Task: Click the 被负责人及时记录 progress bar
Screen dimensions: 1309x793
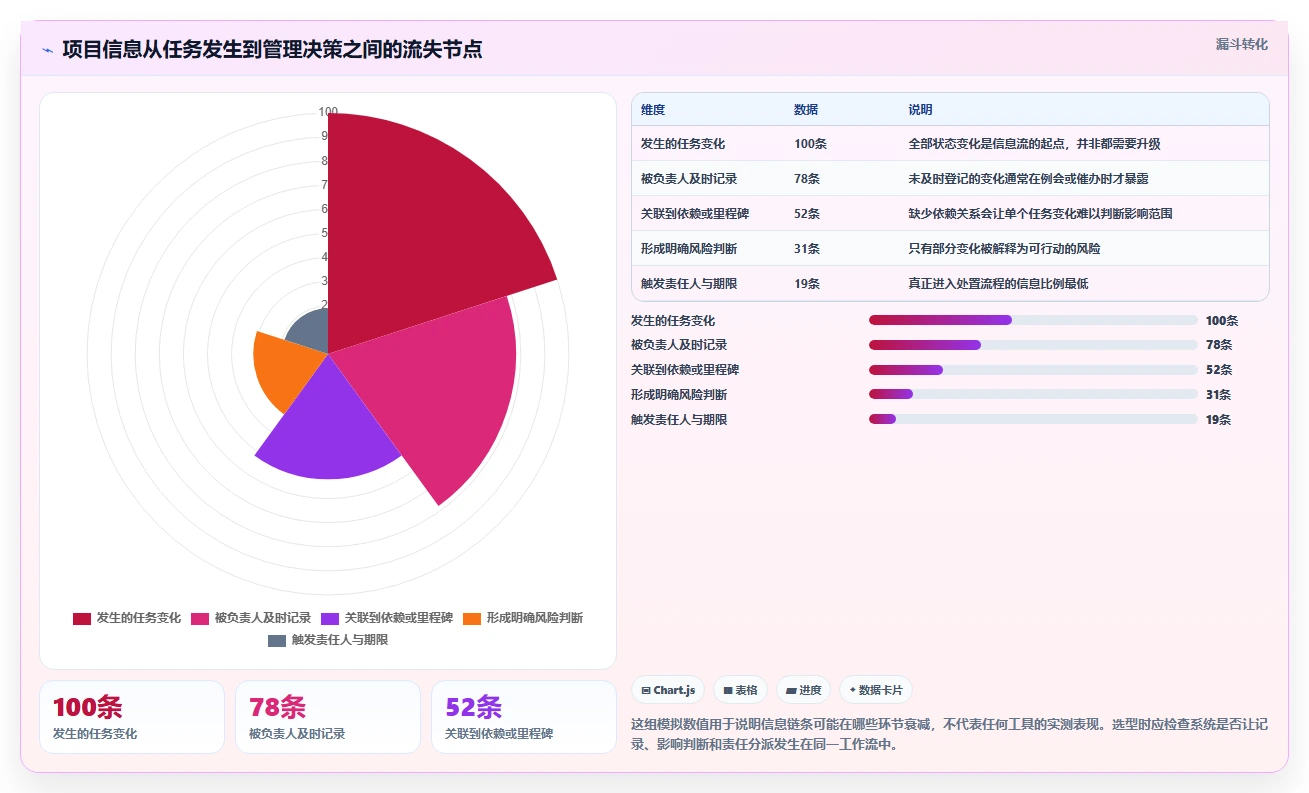Action: coord(1033,345)
